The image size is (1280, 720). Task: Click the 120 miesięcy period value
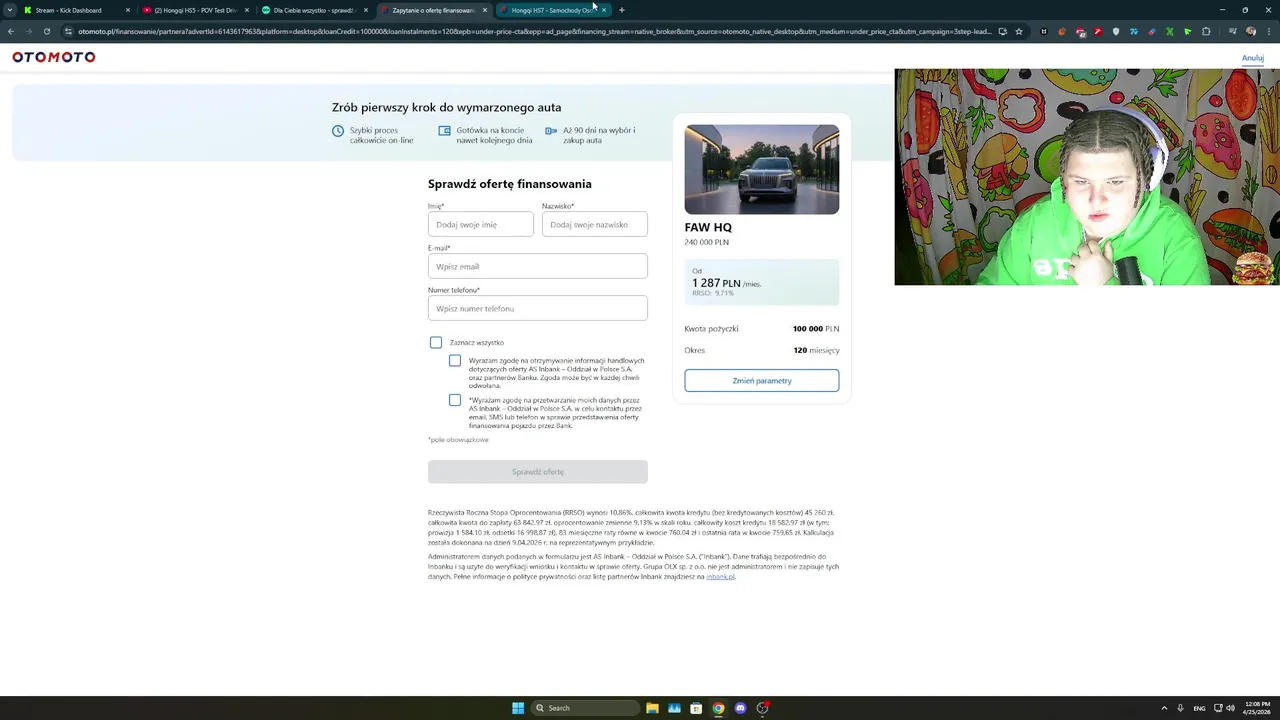[816, 350]
